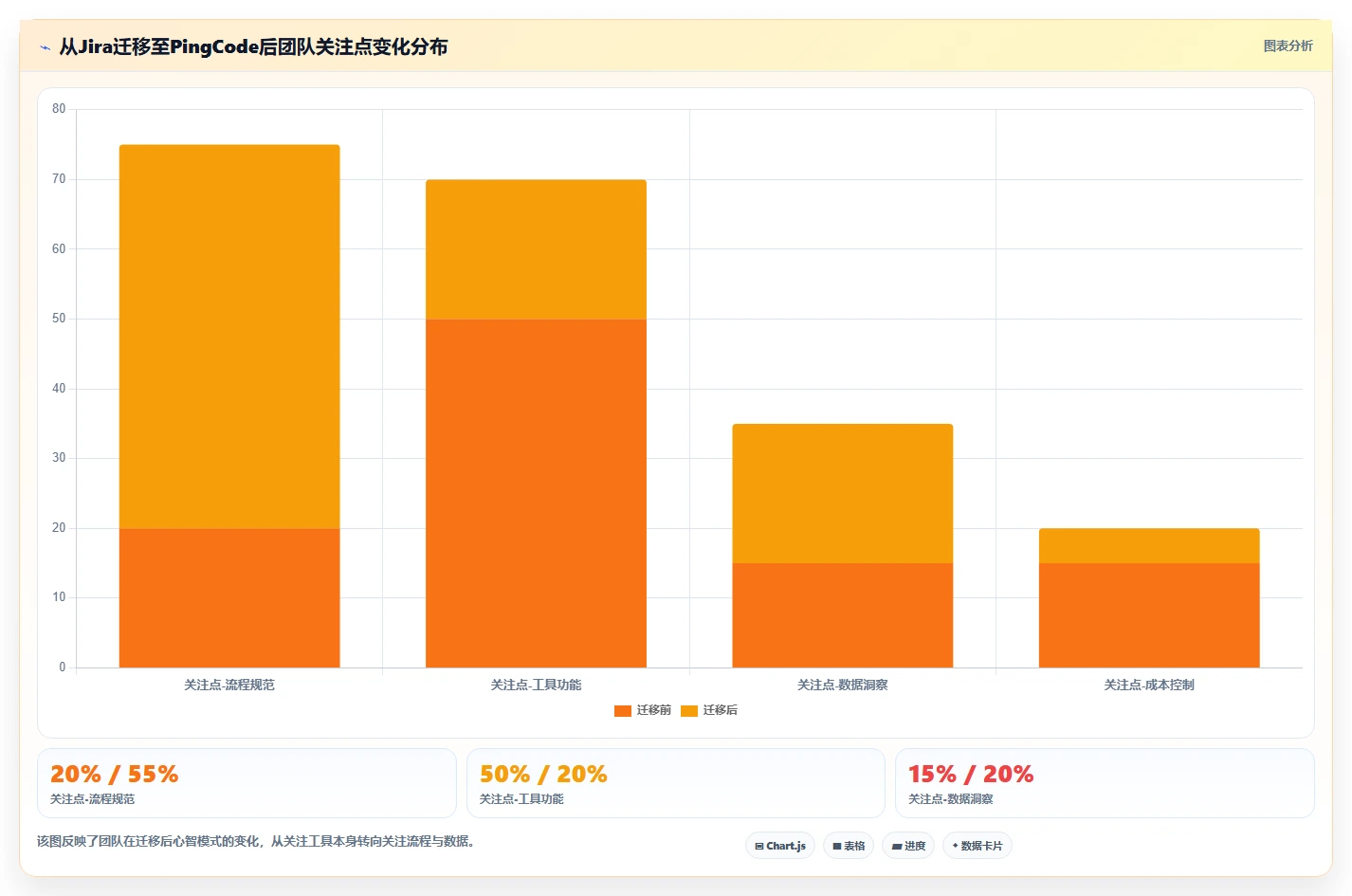Click the small icon before the chart title

[x=45, y=47]
